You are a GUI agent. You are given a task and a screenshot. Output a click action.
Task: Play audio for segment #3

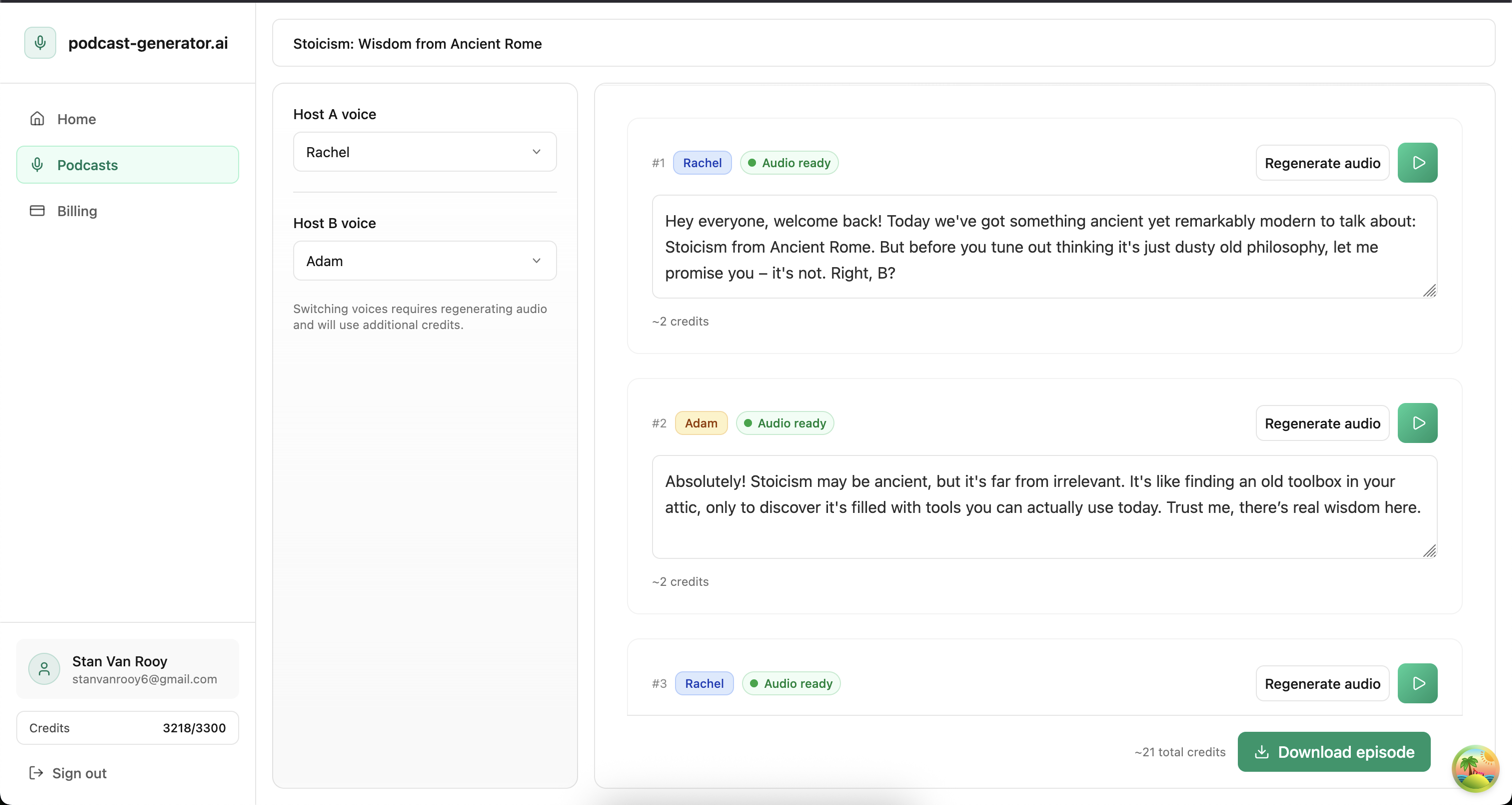coord(1417,684)
